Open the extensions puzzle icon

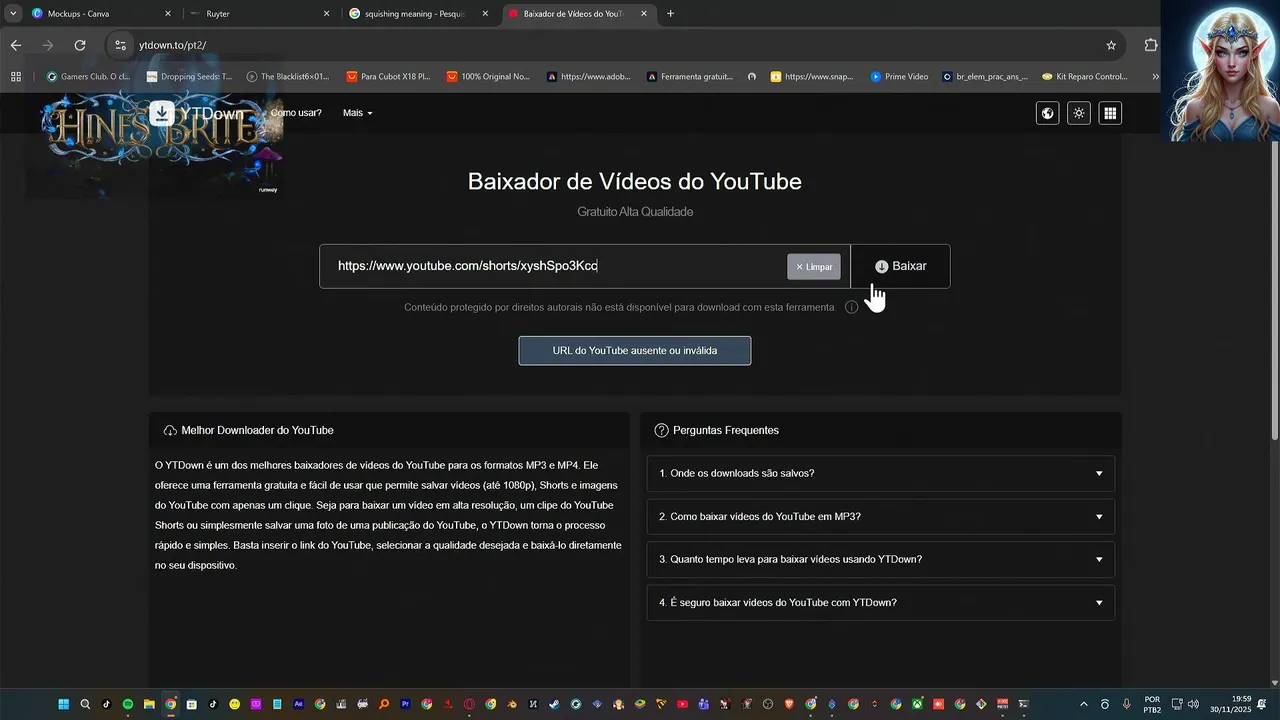pyautogui.click(x=1150, y=45)
